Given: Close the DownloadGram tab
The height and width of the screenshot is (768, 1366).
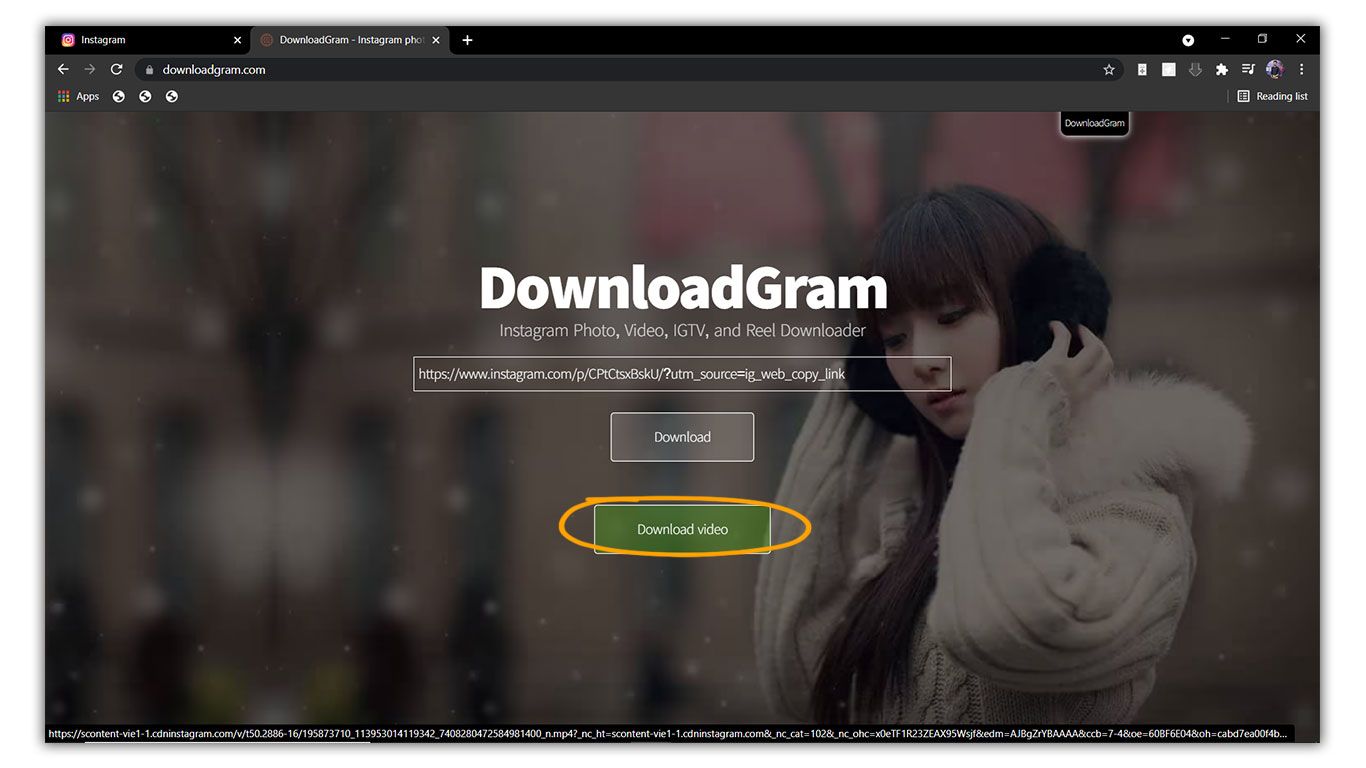Looking at the screenshot, I should tap(435, 40).
